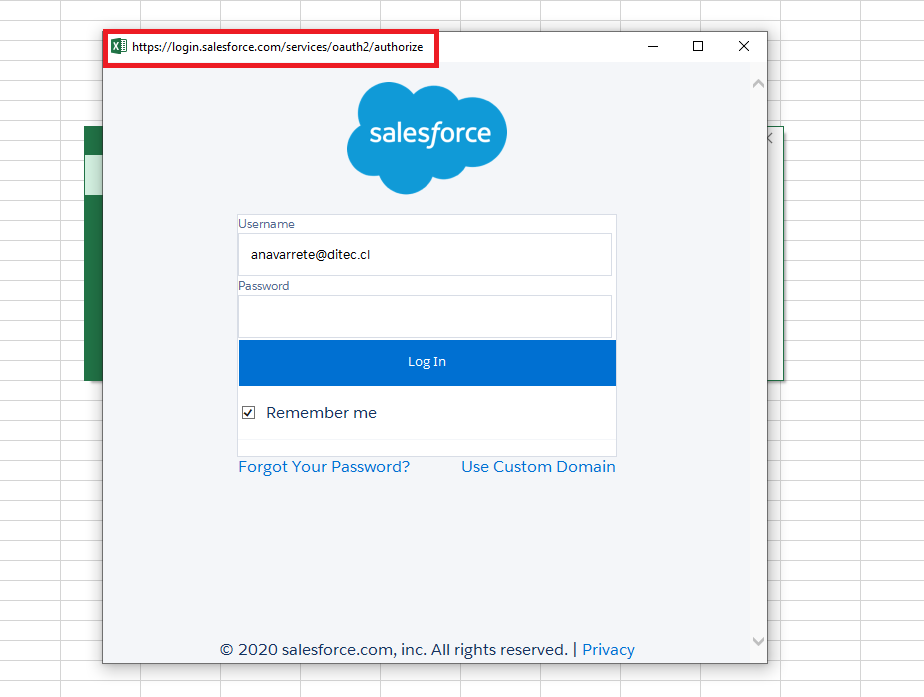924x697 pixels.
Task: Uncheck the Remember me checkbox
Action: [249, 412]
